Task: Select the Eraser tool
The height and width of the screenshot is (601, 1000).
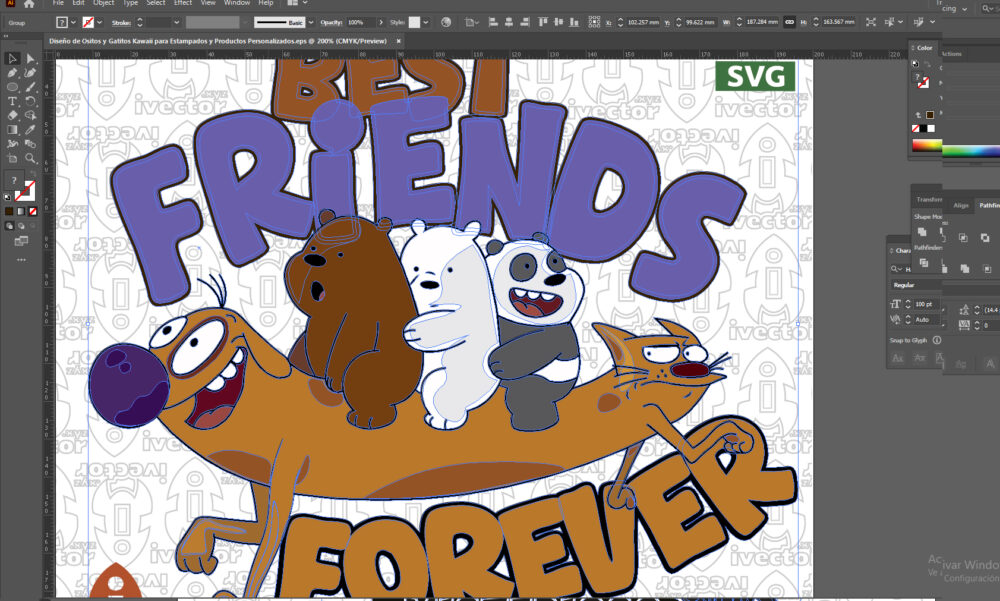Action: 11,115
